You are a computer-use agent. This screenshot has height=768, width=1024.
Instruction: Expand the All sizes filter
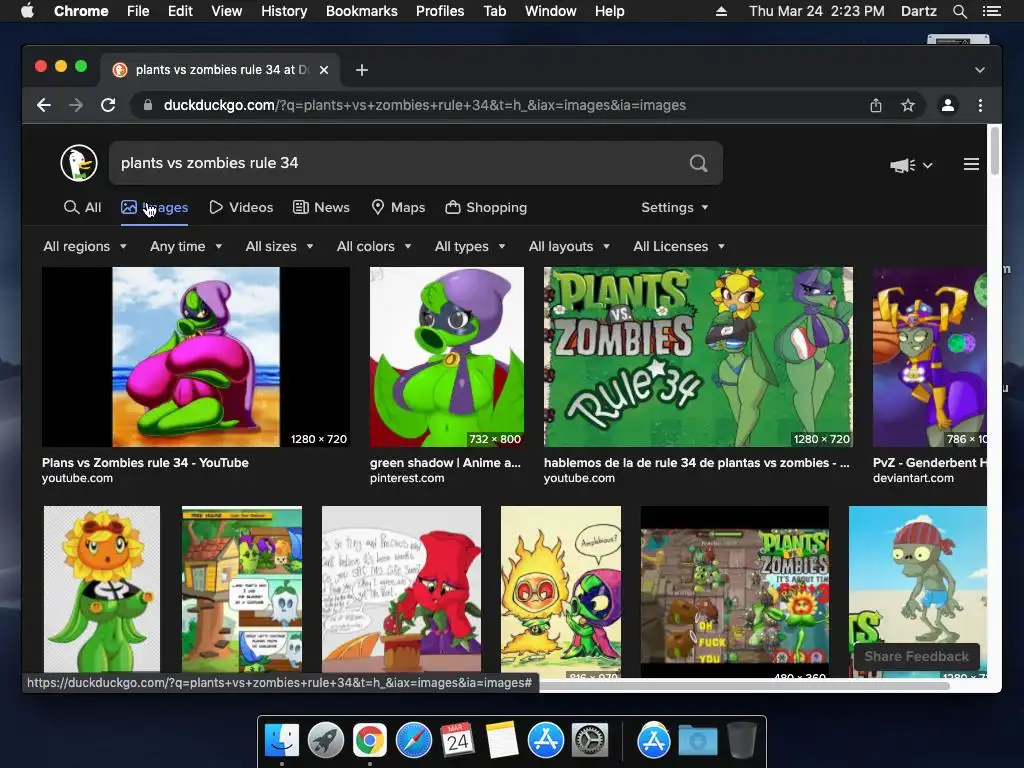[280, 247]
